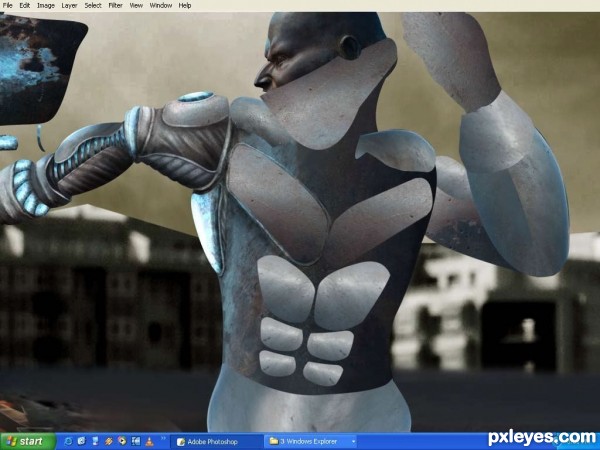Image resolution: width=600 pixels, height=450 pixels.
Task: Click the quick launch icon left of VLC
Action: (136, 442)
